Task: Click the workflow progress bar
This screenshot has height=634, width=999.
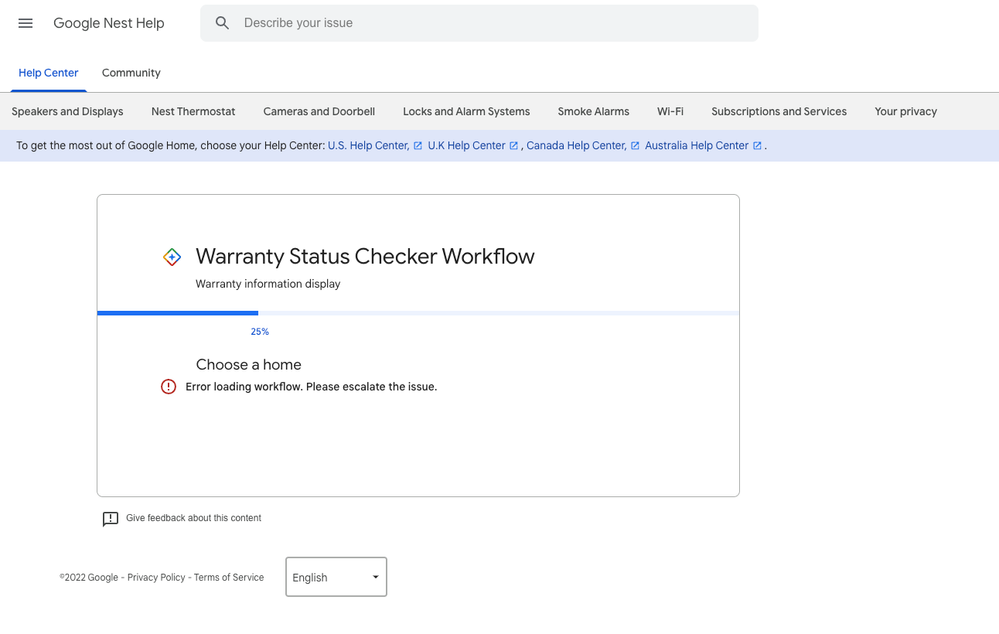Action: coord(418,313)
